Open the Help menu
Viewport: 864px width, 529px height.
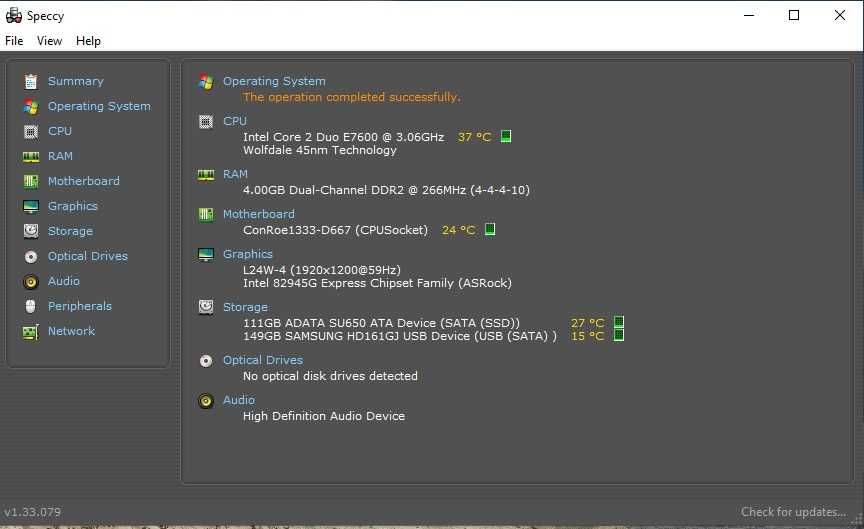point(88,41)
